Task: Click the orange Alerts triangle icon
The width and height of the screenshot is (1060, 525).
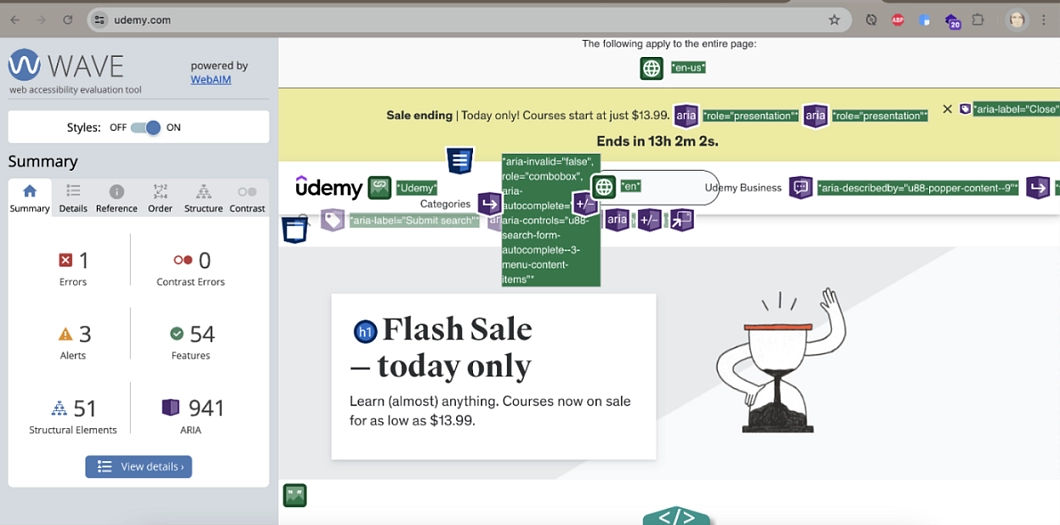Action: [x=66, y=334]
